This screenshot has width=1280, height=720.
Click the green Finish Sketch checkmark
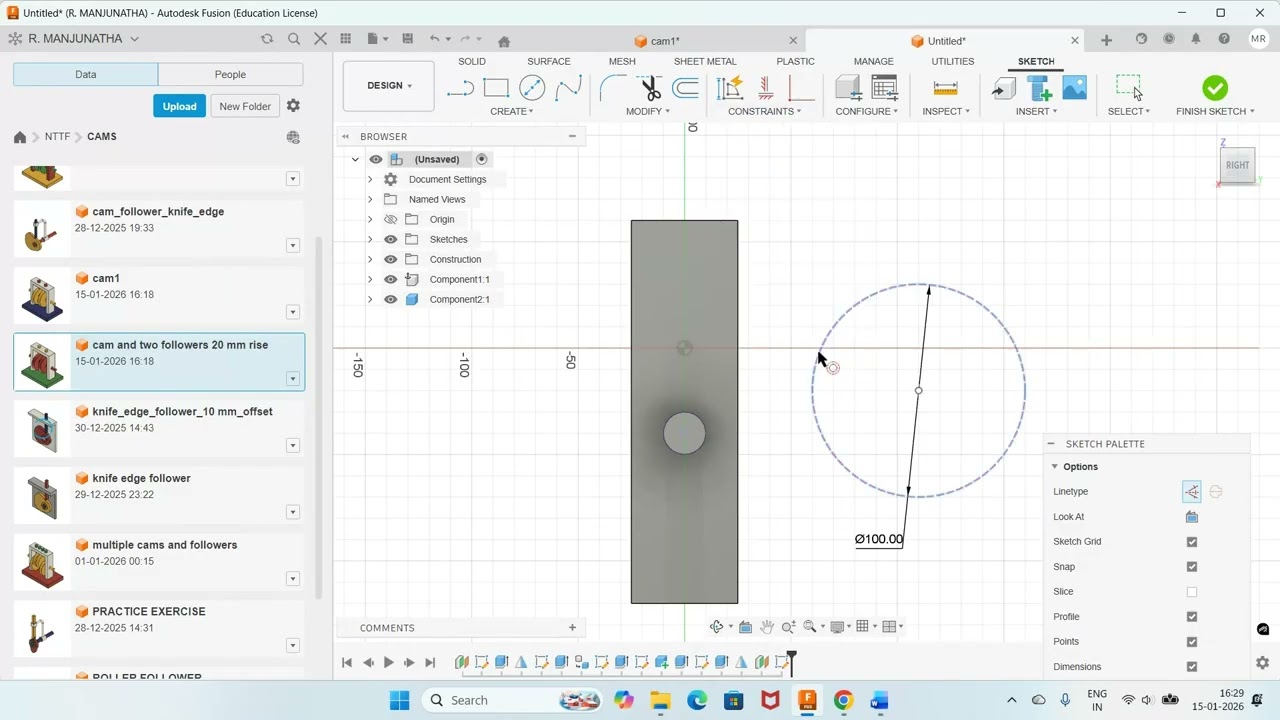coord(1215,88)
